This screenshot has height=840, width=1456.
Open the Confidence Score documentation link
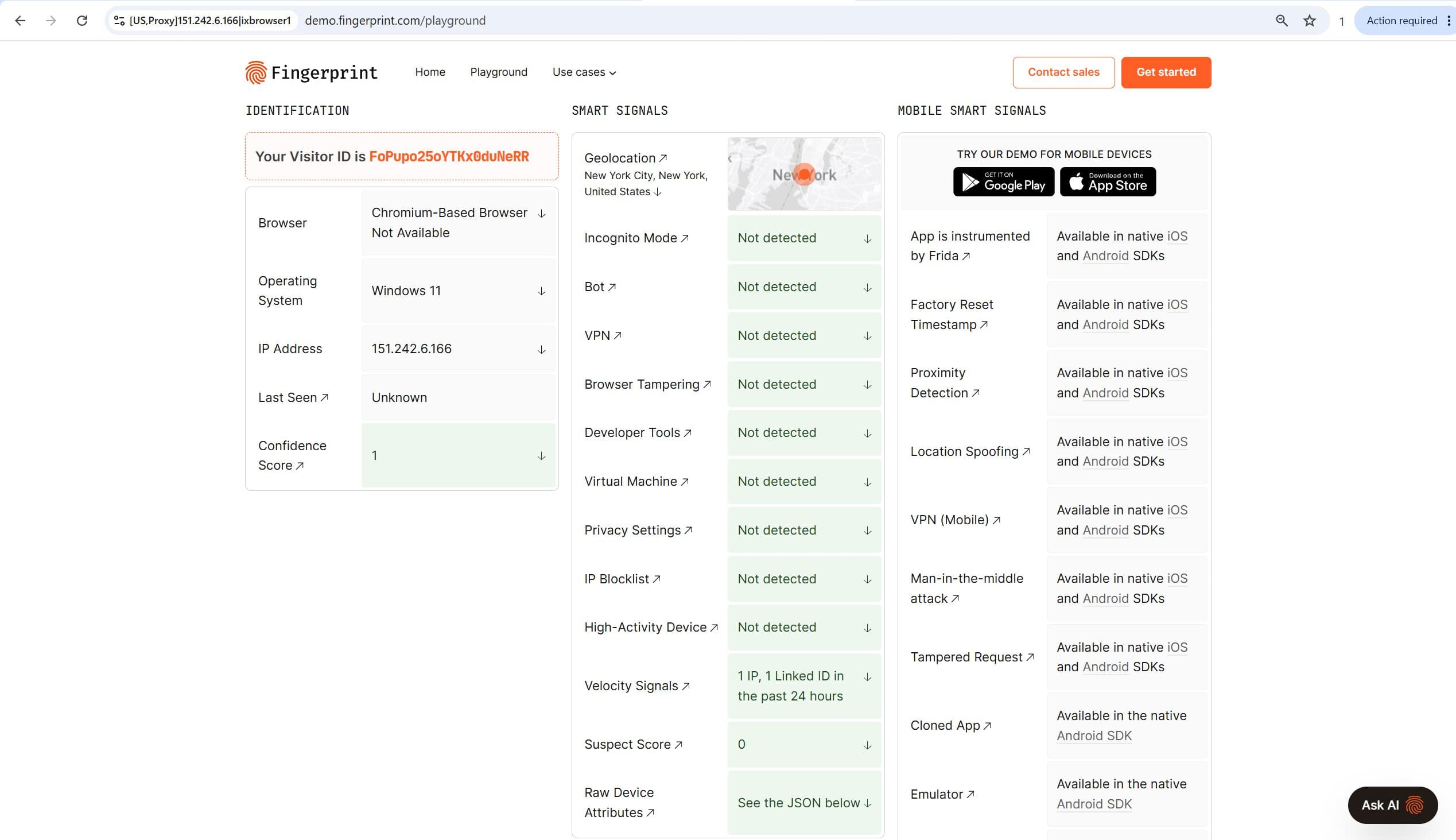pyautogui.click(x=292, y=455)
